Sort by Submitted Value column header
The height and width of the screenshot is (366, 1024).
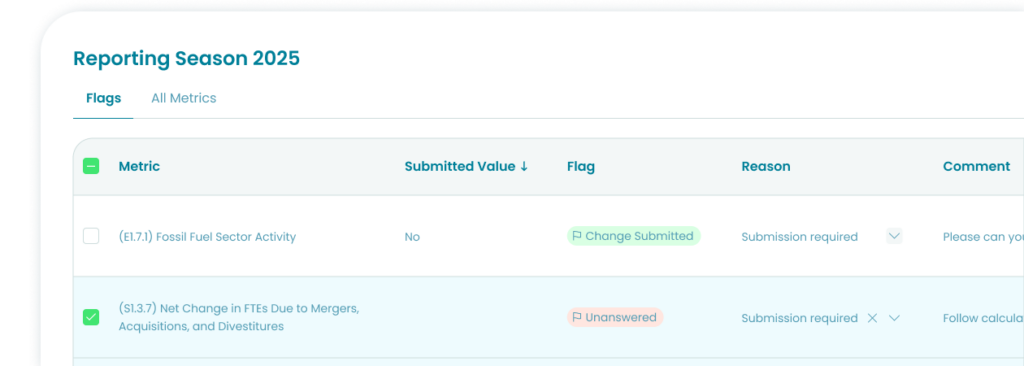point(466,166)
